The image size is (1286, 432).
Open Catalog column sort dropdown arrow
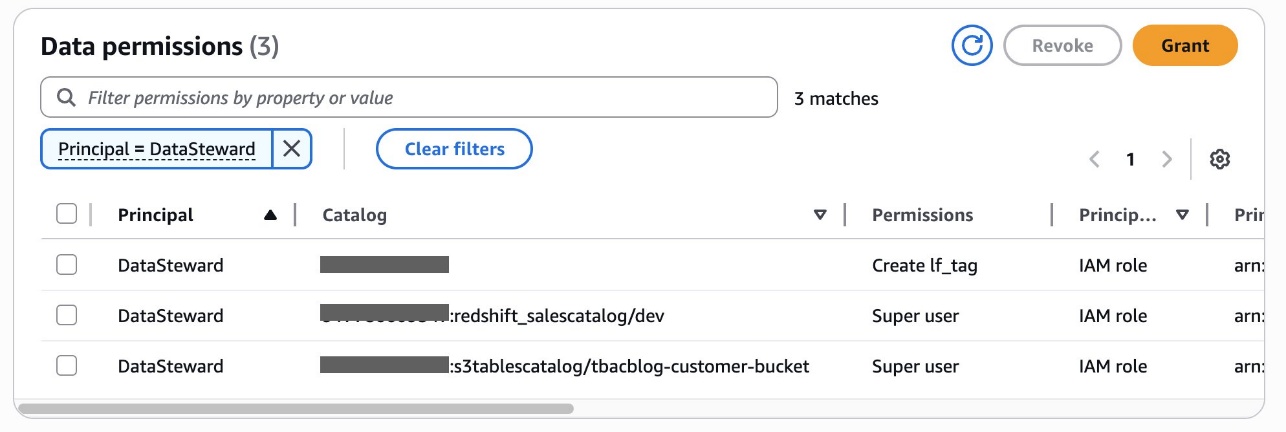click(820, 215)
